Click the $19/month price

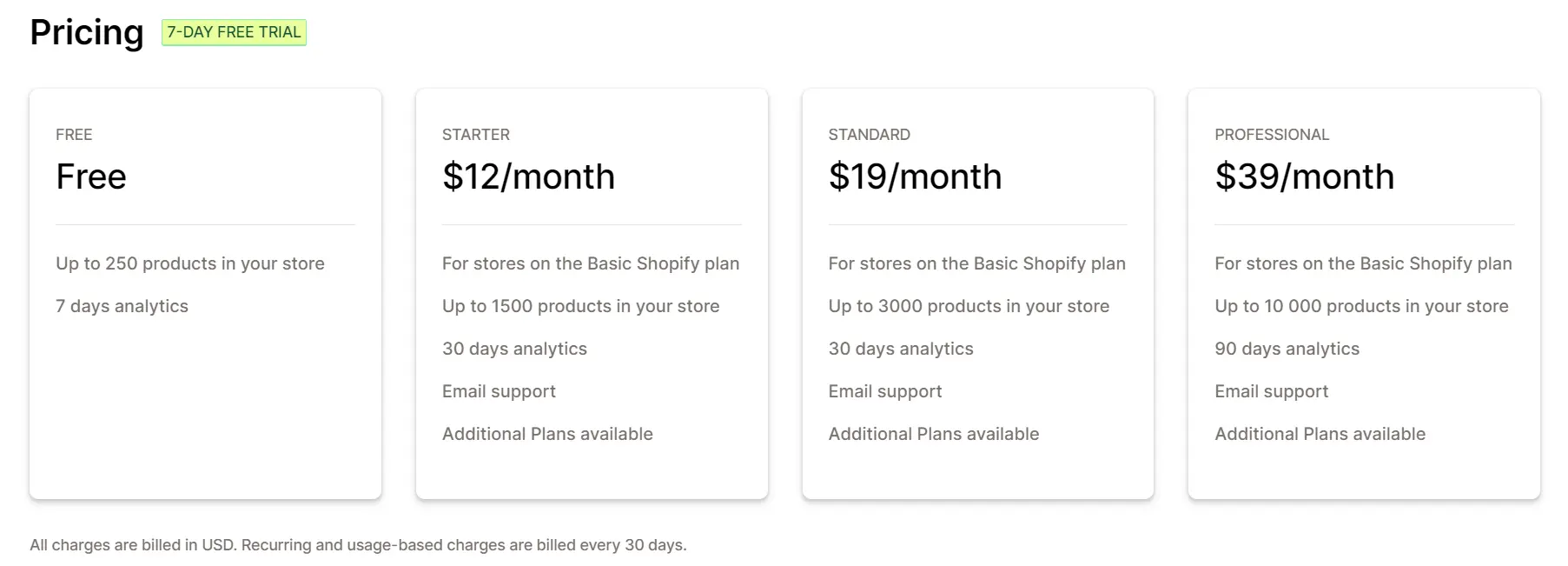[915, 176]
